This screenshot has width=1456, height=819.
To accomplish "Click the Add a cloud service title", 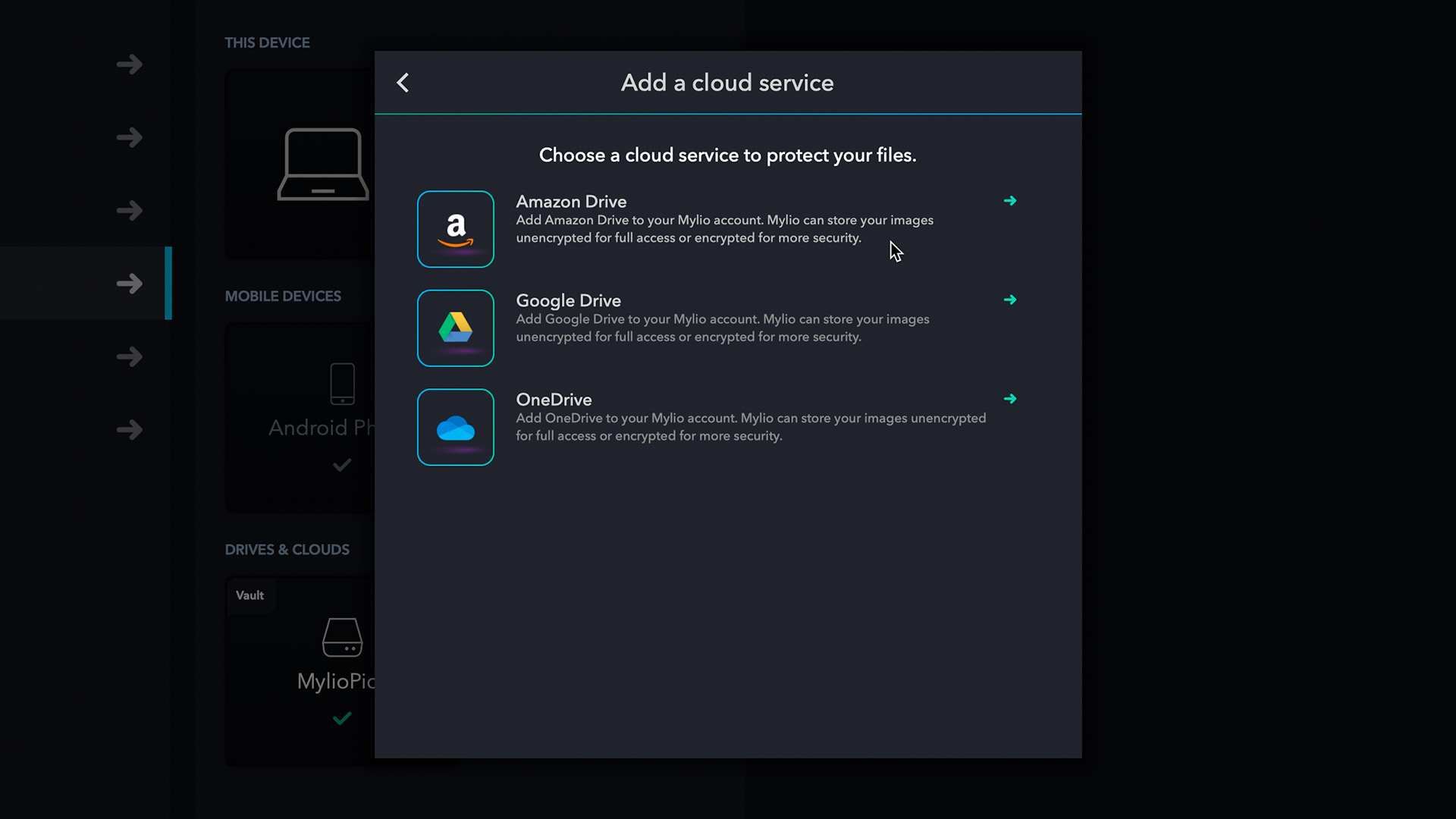I will 727,83.
